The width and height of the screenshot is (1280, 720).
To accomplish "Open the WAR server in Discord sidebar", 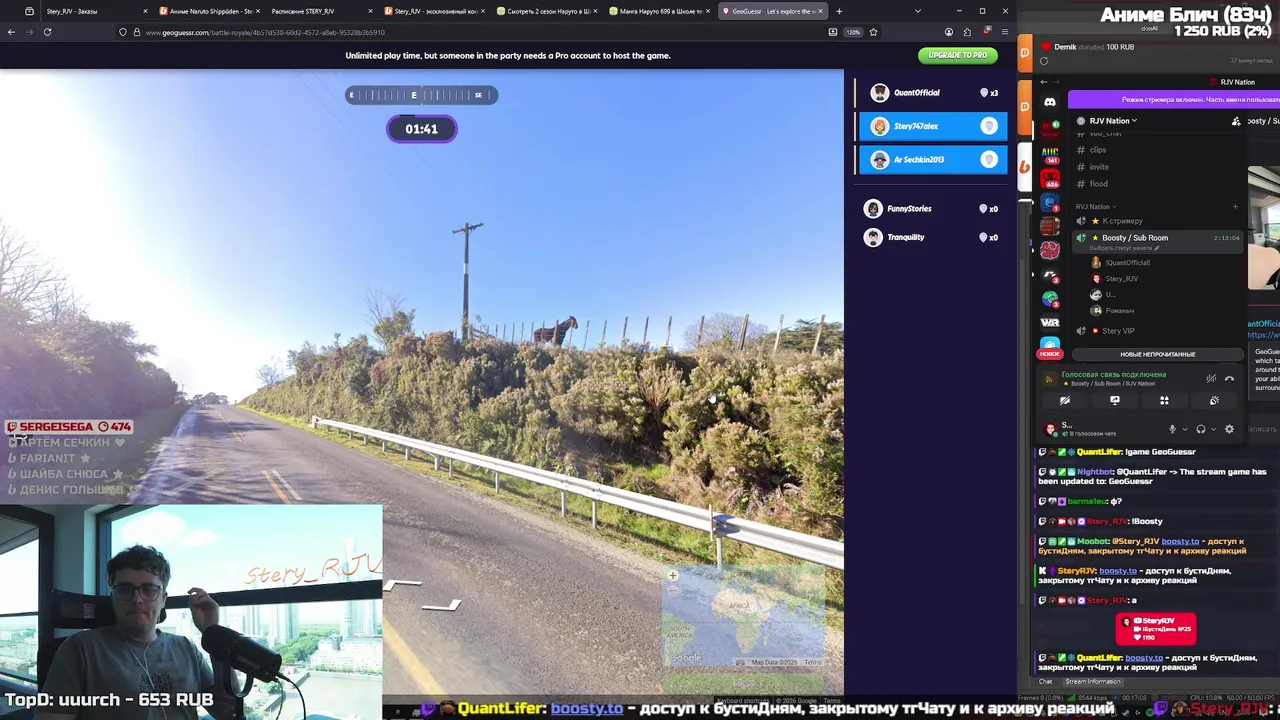I will (x=1050, y=322).
